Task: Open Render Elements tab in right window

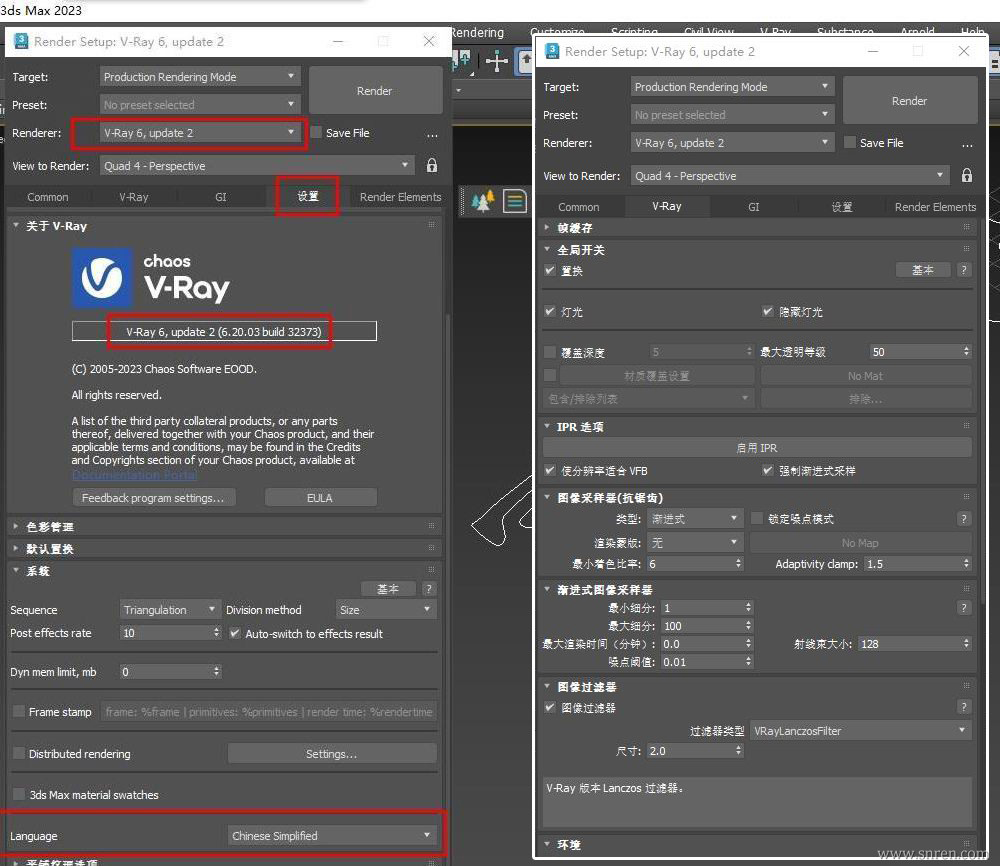Action: (935, 207)
